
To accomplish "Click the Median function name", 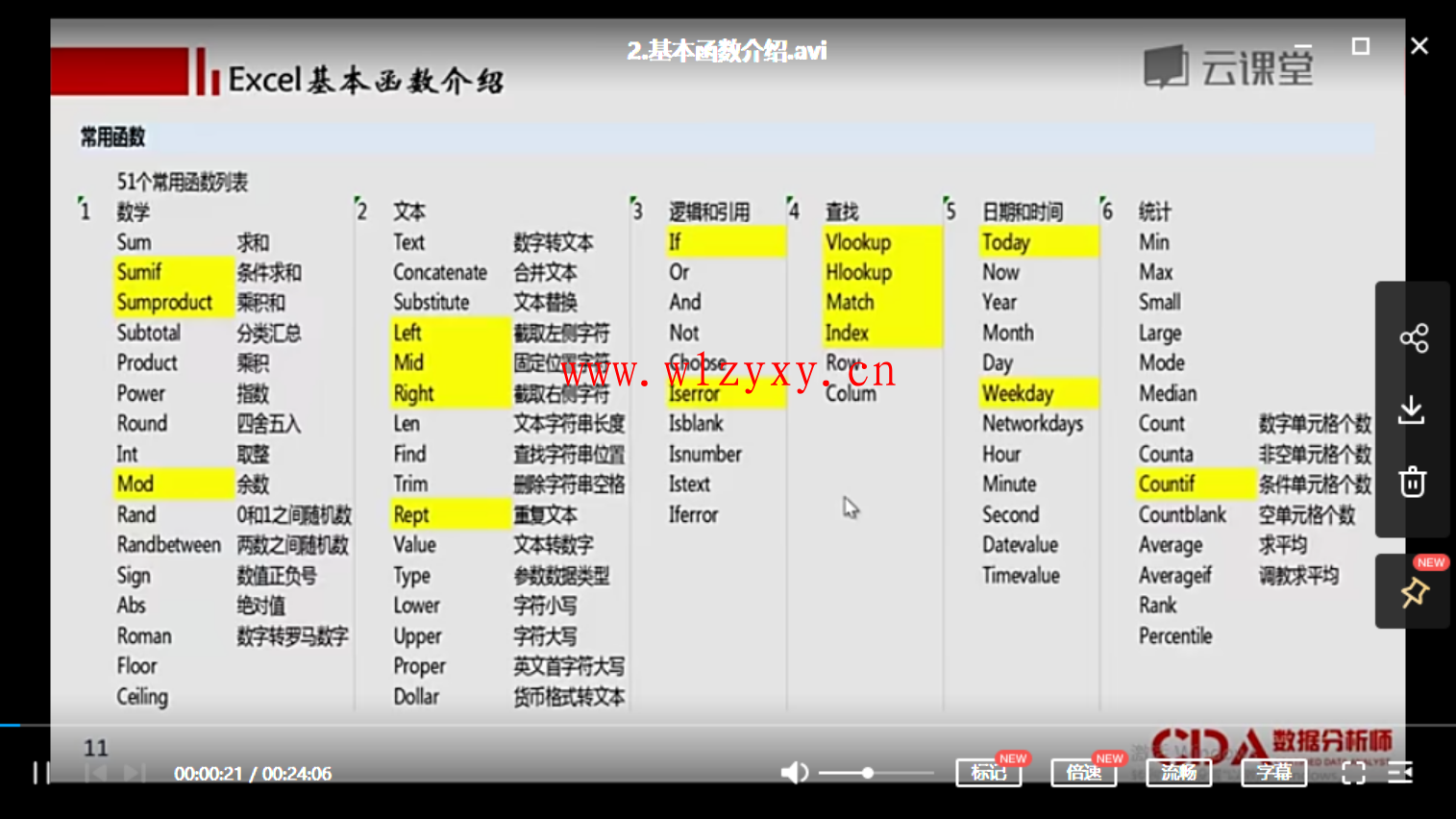I will [1168, 394].
